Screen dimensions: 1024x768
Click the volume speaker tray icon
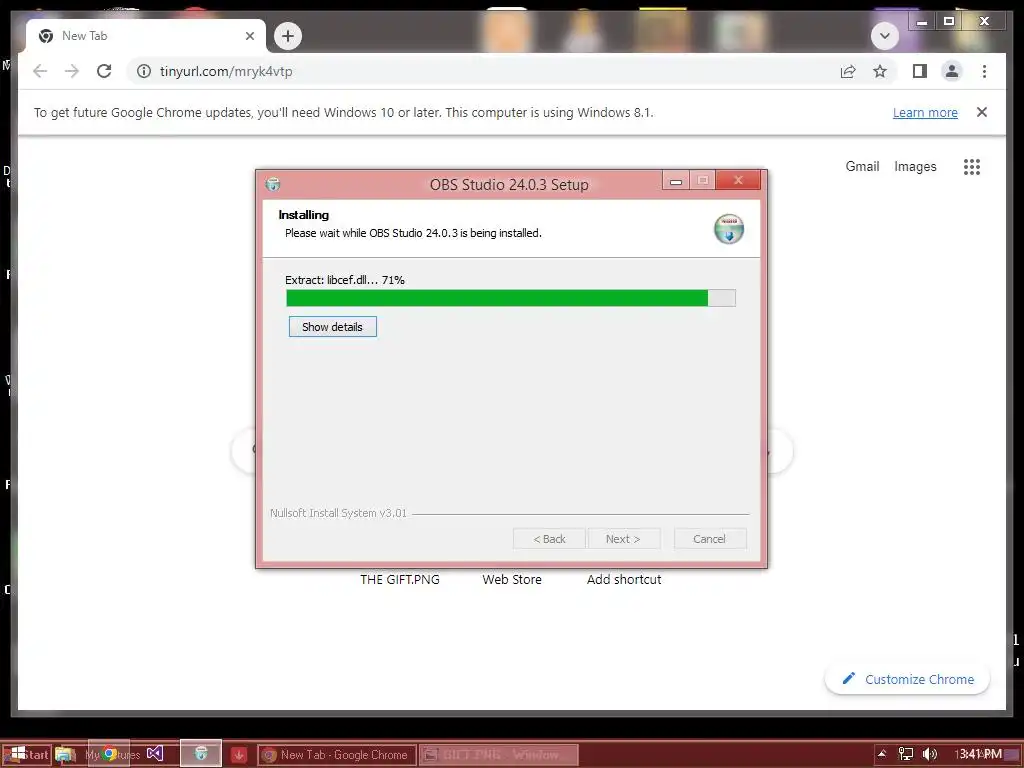(x=930, y=754)
